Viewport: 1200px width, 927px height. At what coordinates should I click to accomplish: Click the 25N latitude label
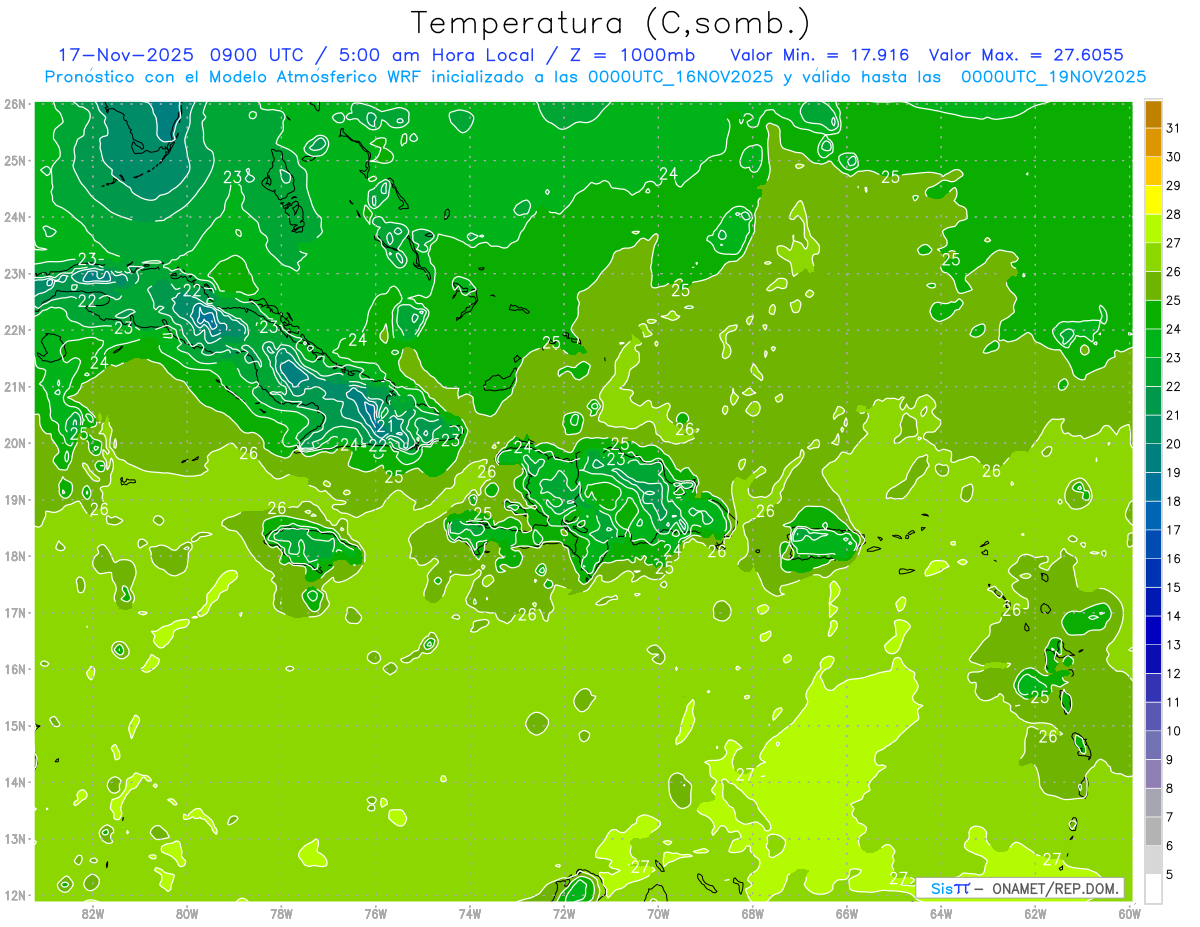[15, 161]
